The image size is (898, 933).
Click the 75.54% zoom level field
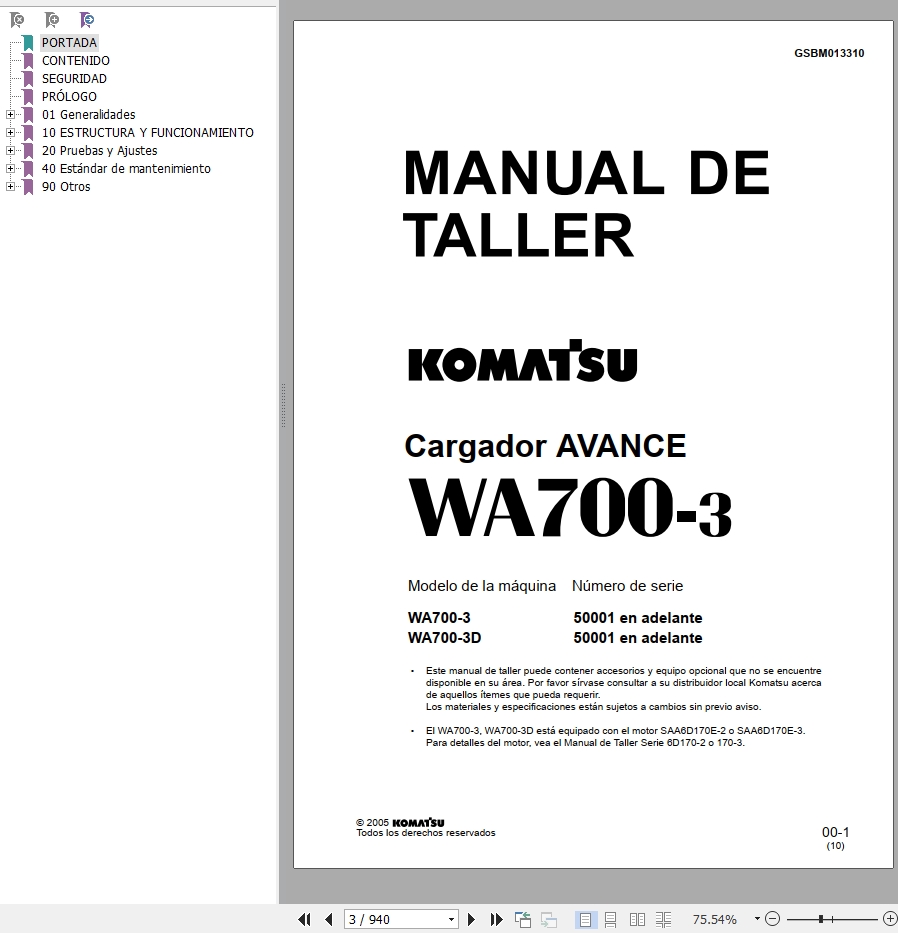715,919
